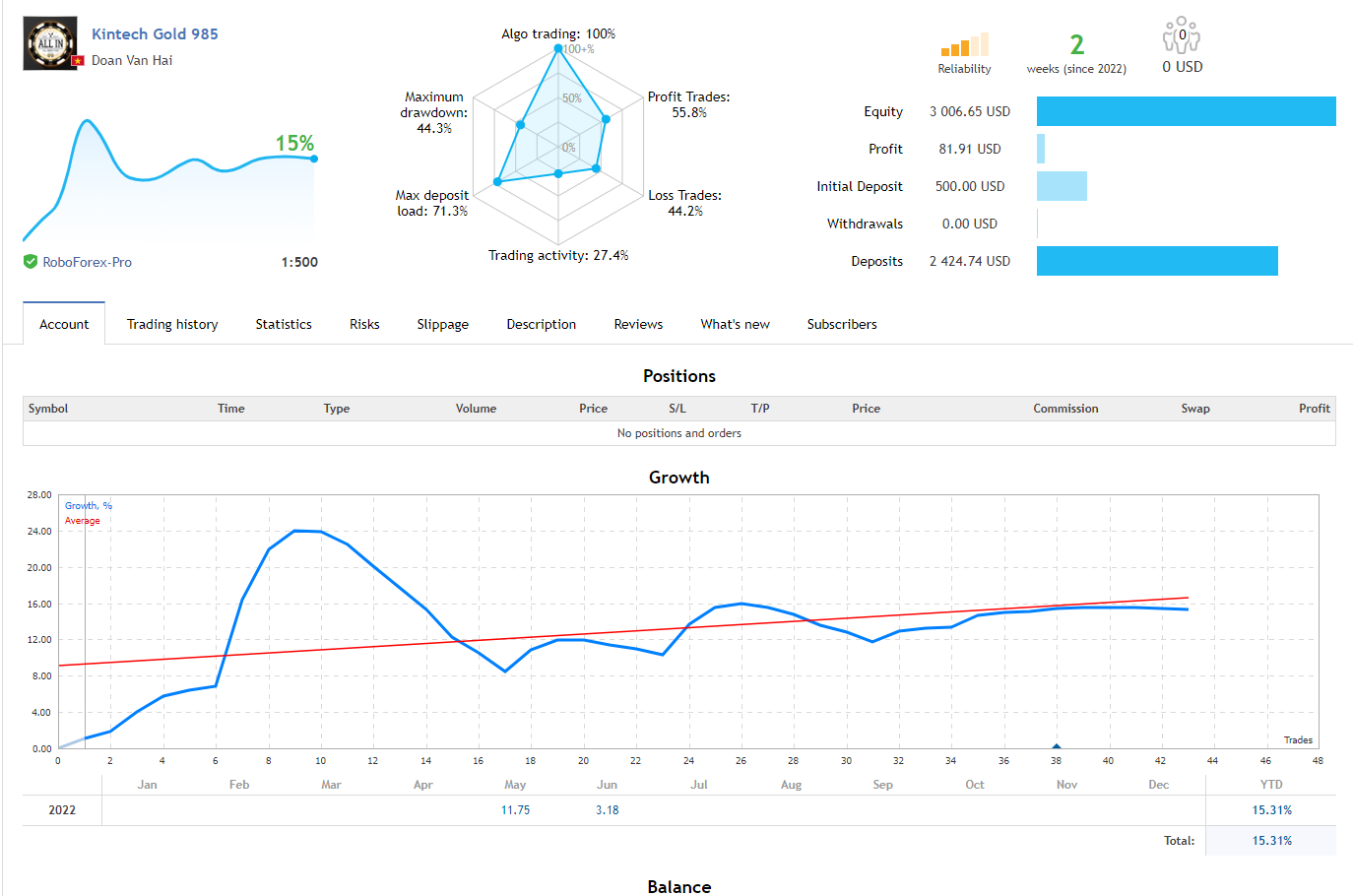Click the Max deposit load 71.3% label
1353x896 pixels.
click(432, 203)
